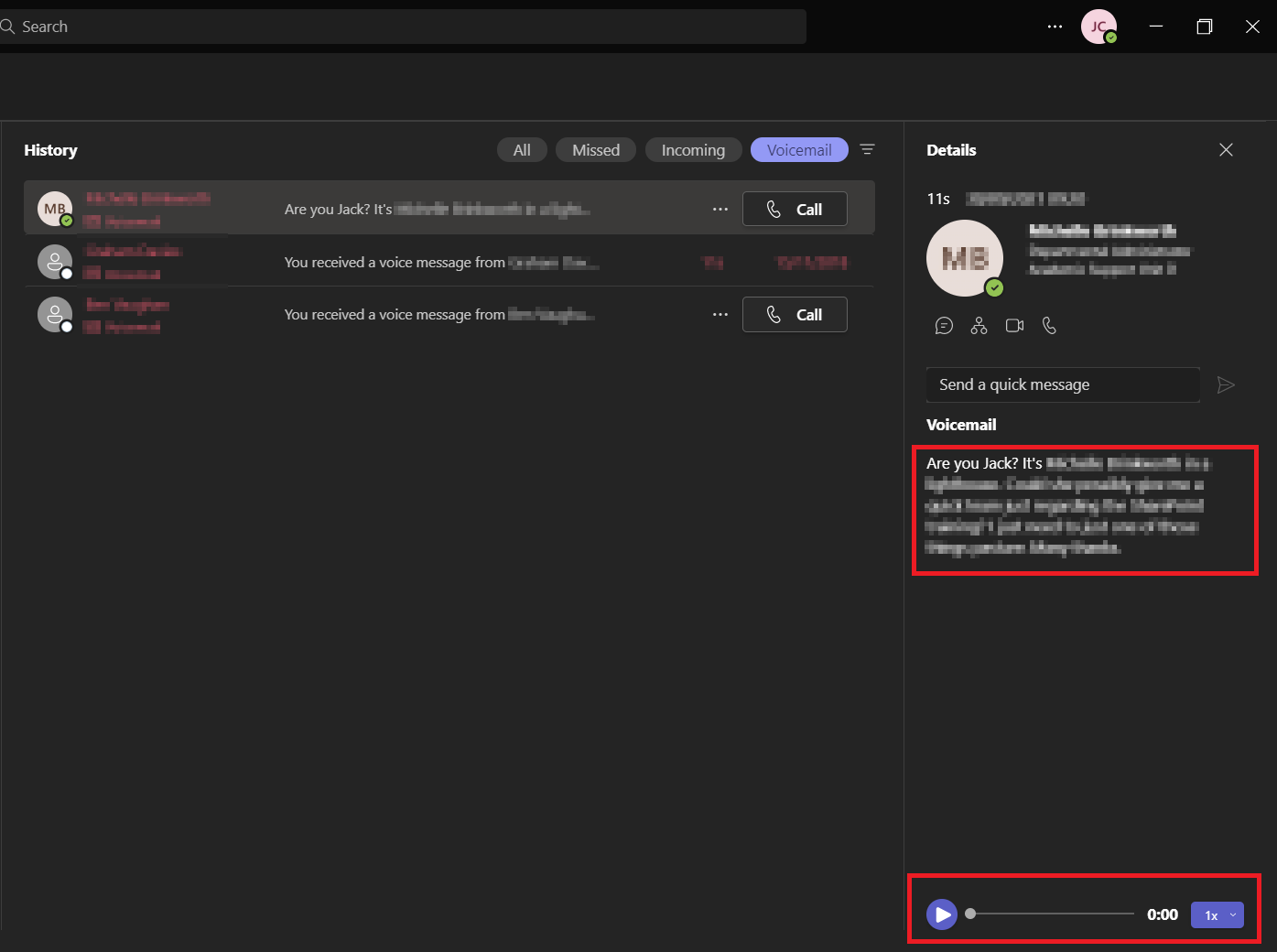The width and height of the screenshot is (1277, 952).
Task: Start an audio call from the Details panel
Action: [x=1049, y=325]
